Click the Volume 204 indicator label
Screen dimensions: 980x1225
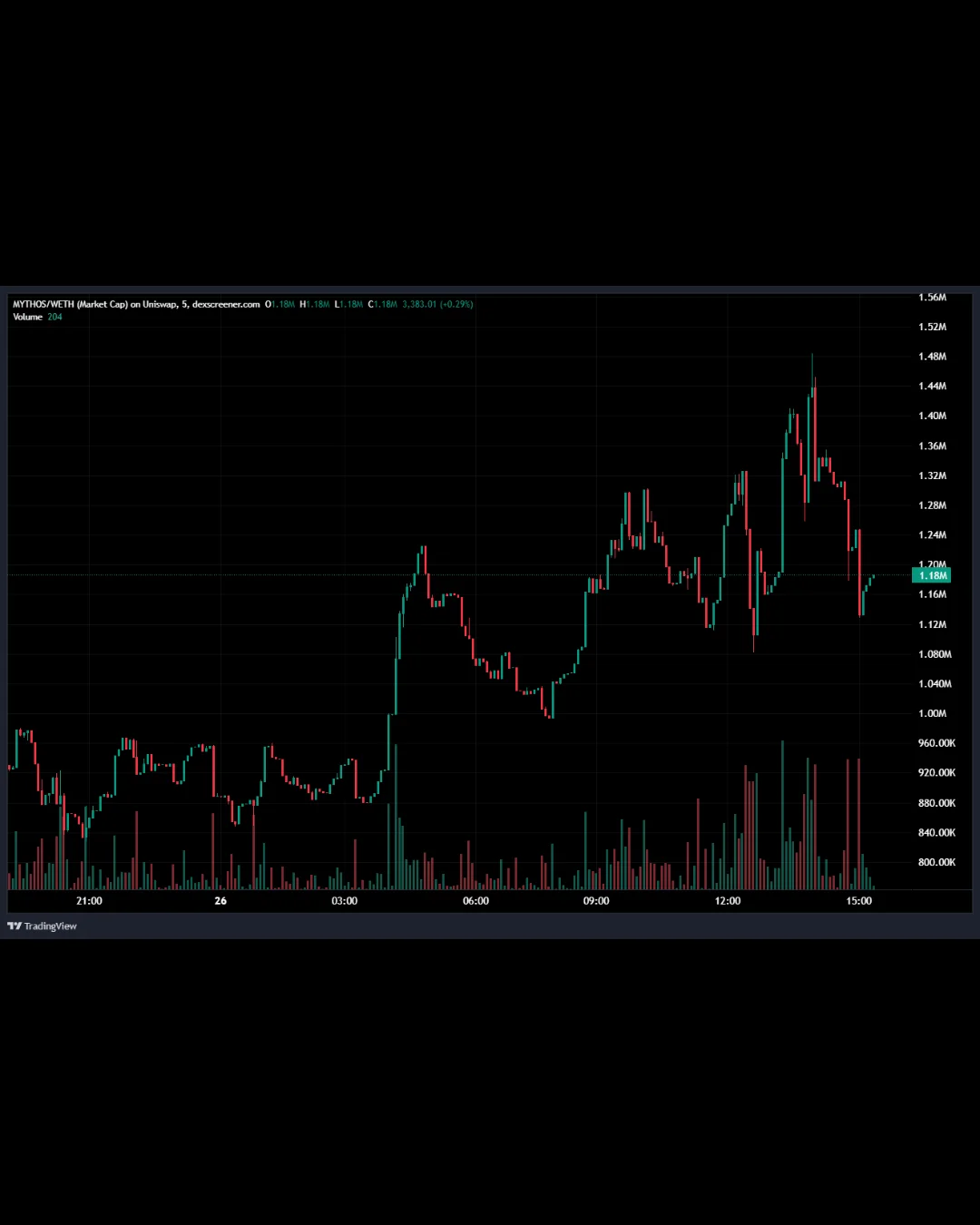tap(37, 317)
